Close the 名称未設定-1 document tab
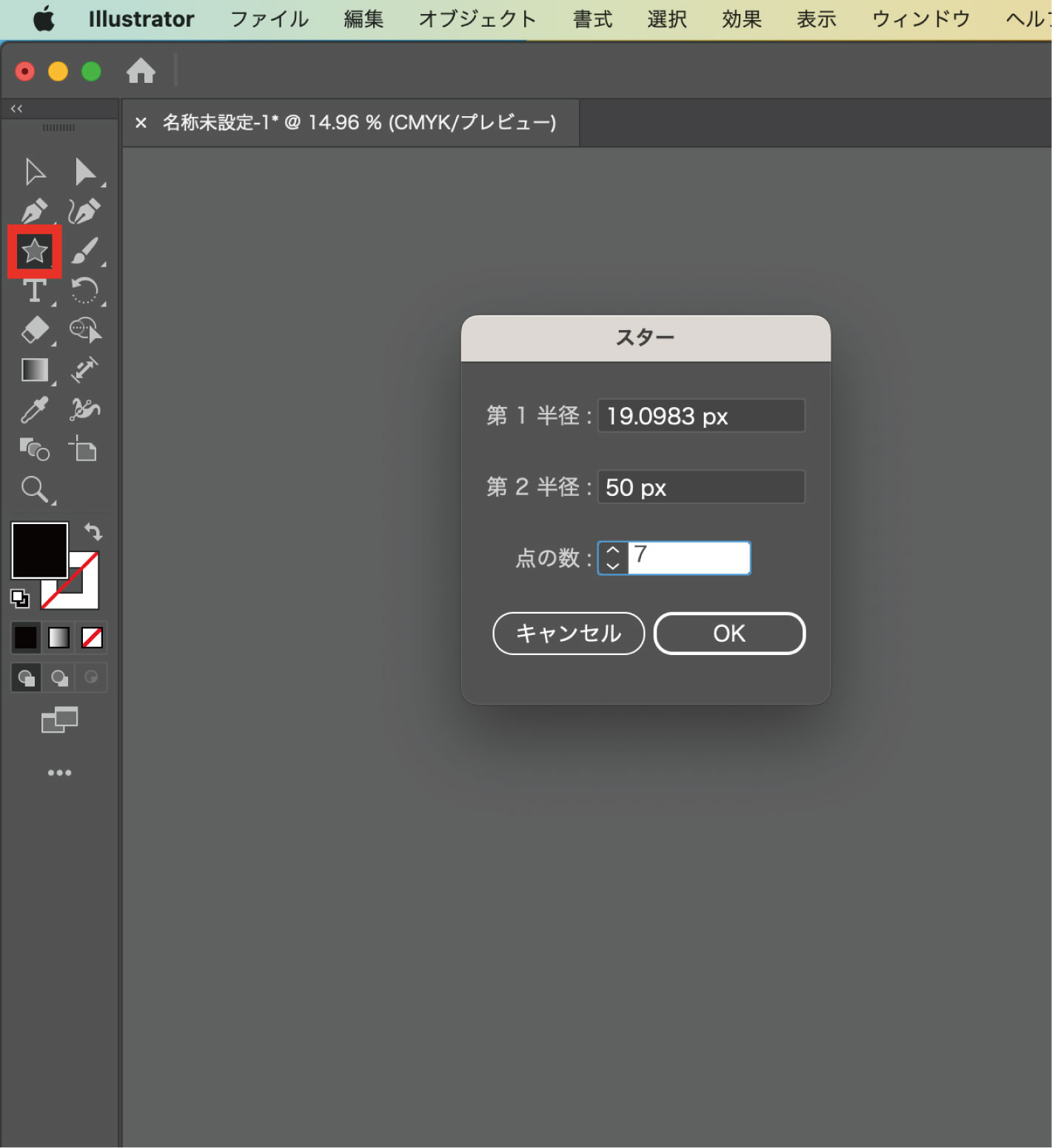This screenshot has height=1148, width=1052. tap(141, 123)
